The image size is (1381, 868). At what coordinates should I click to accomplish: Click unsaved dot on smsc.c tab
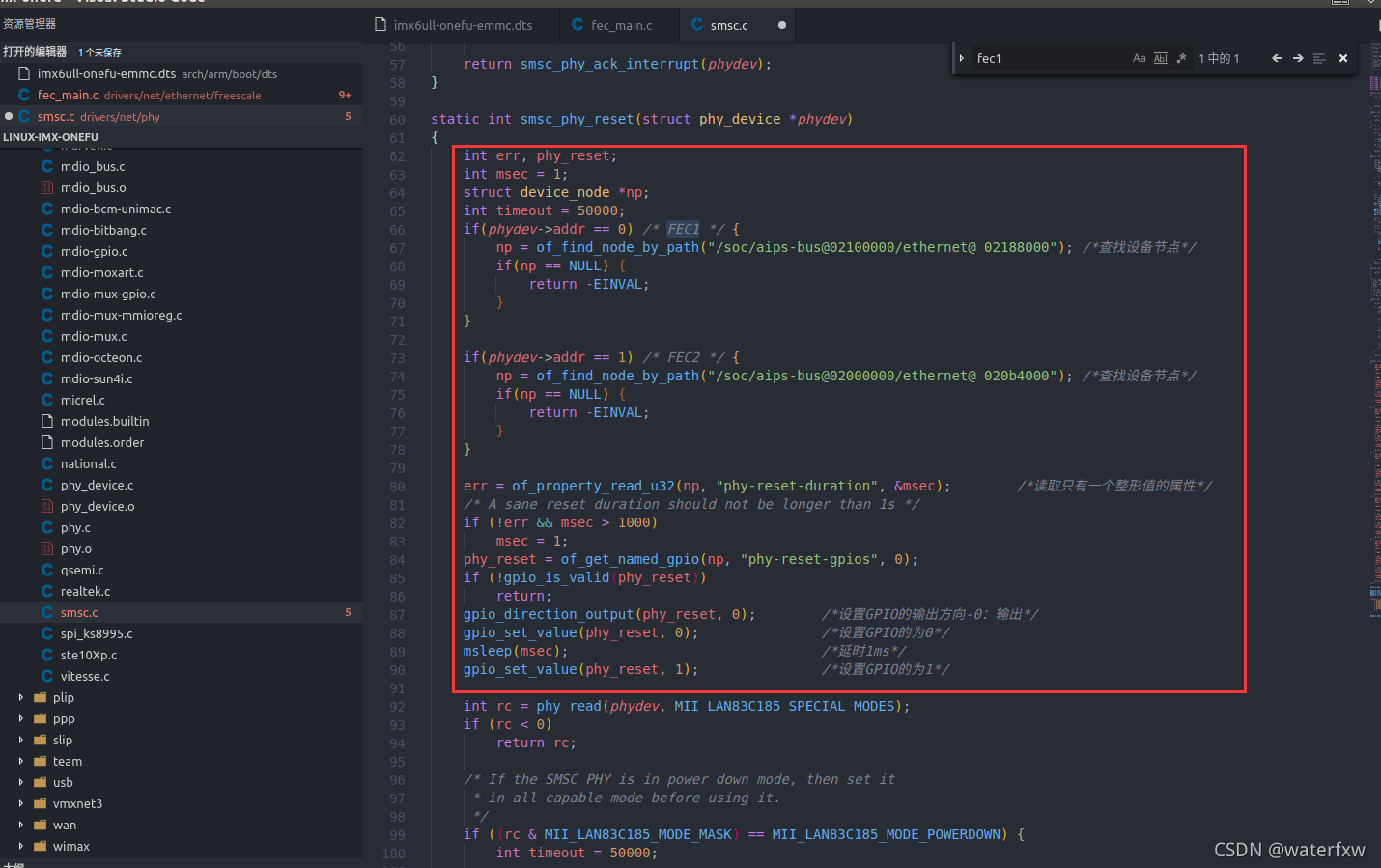tap(782, 25)
